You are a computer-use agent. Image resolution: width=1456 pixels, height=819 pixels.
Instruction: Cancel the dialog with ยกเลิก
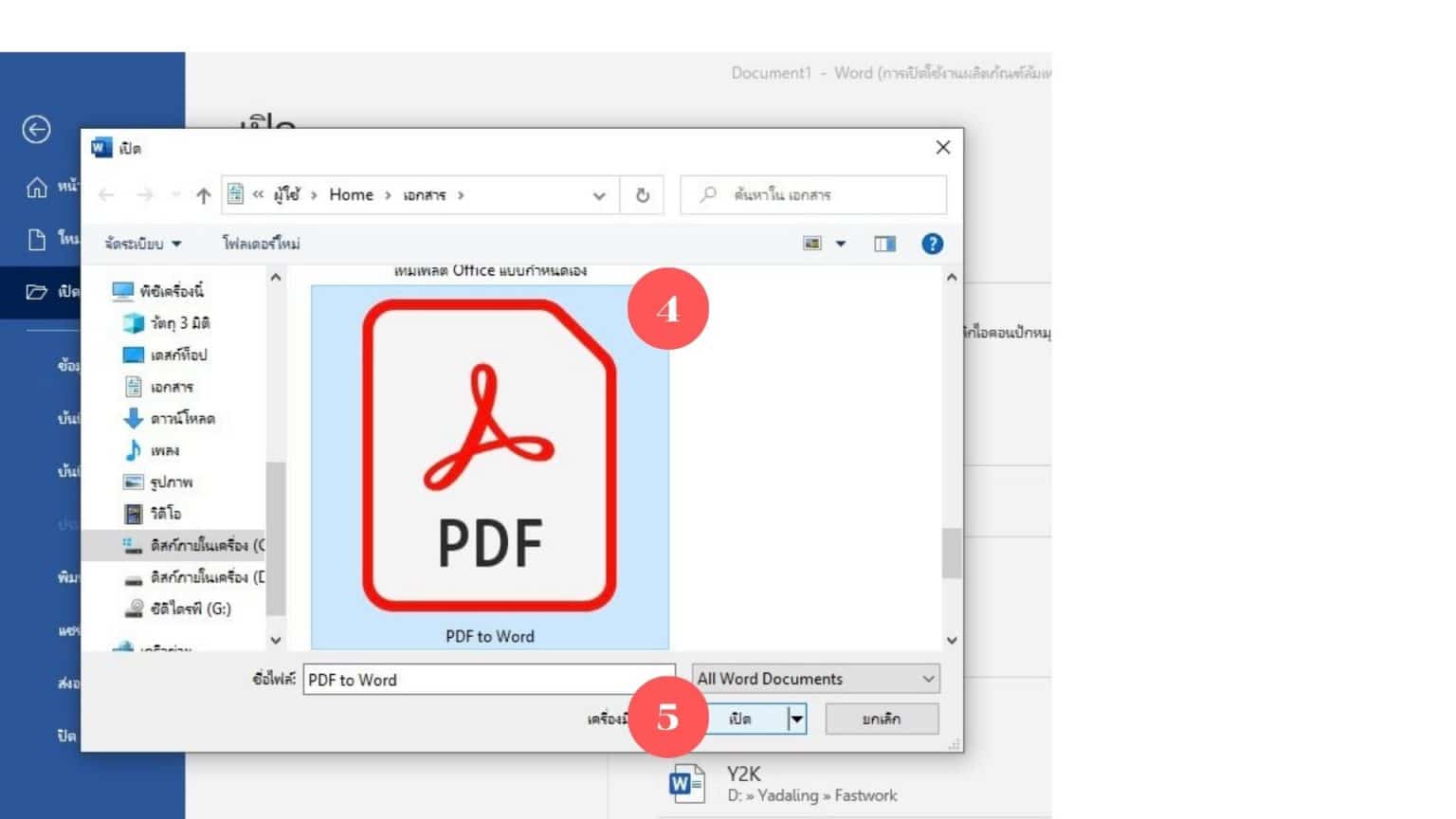(x=882, y=719)
